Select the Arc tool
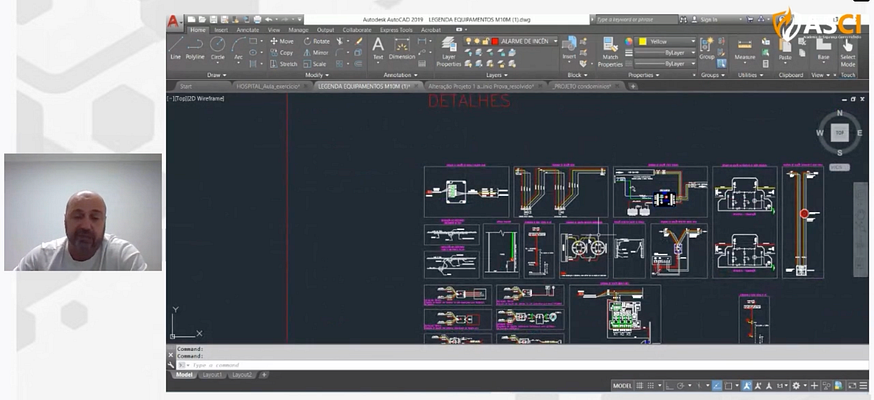Viewport: 874px width, 400px height. pos(238,48)
